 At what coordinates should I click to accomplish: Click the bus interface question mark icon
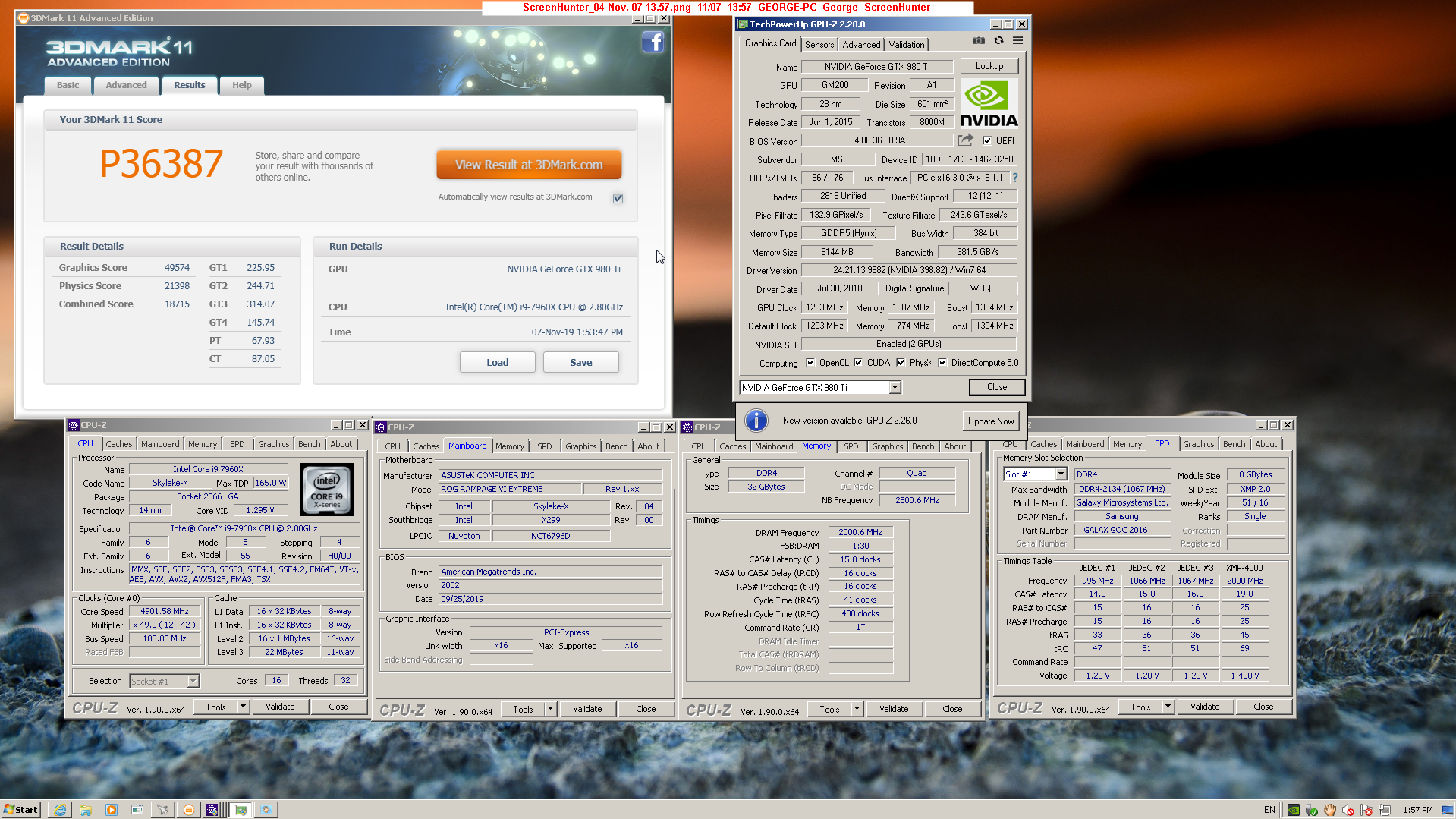click(1014, 178)
